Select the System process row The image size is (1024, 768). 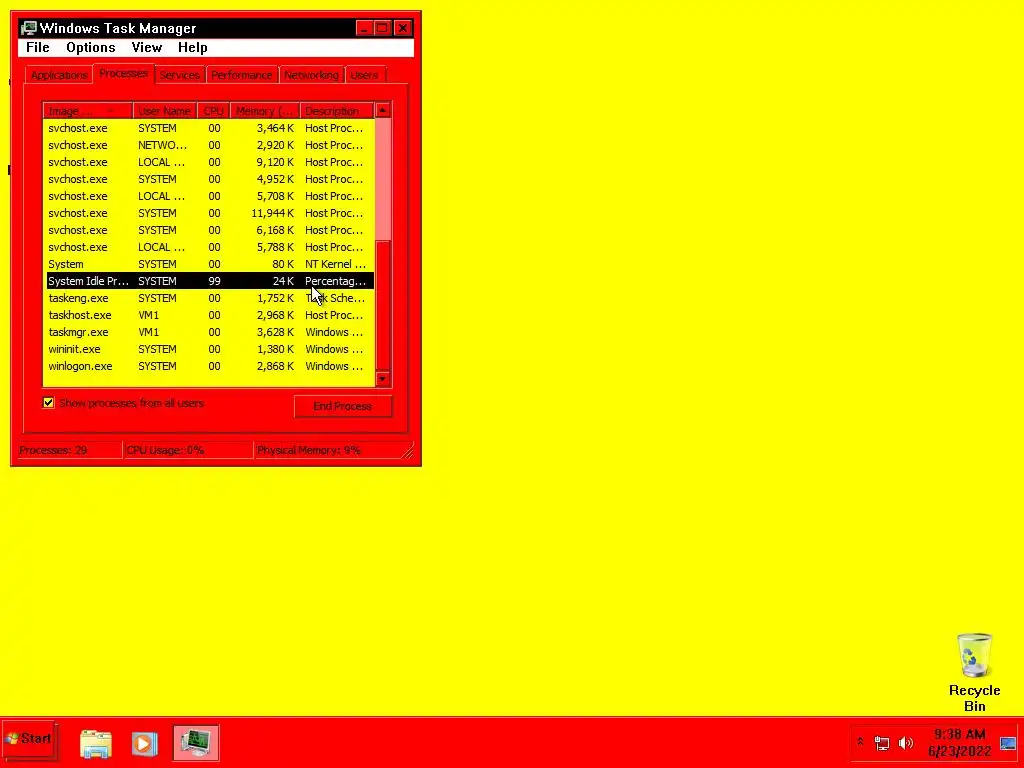tap(208, 264)
